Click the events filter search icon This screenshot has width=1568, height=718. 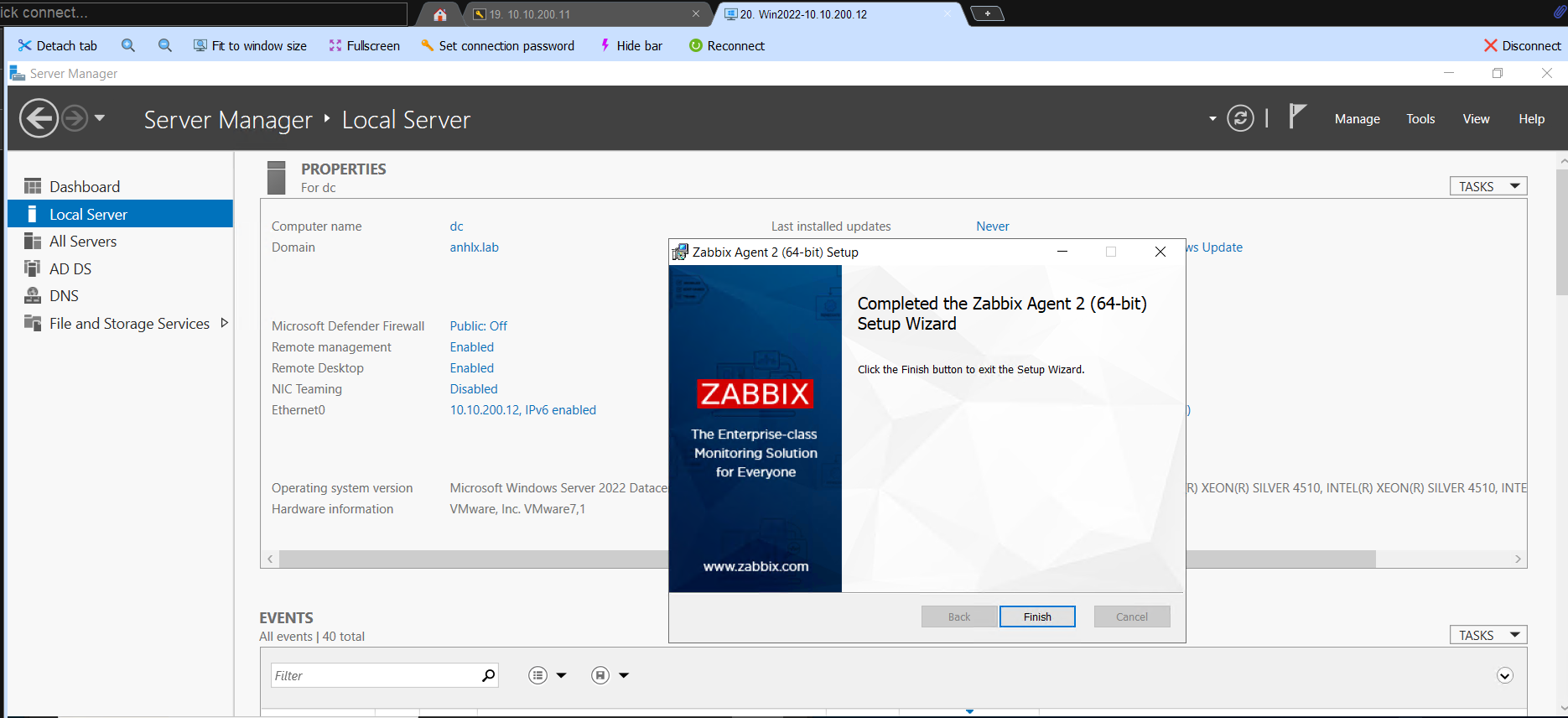click(x=488, y=675)
